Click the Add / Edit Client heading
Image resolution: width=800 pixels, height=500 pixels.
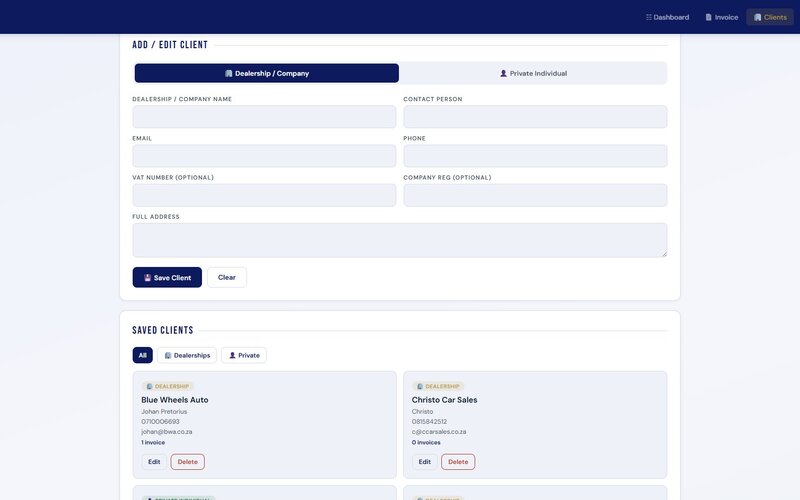(170, 45)
